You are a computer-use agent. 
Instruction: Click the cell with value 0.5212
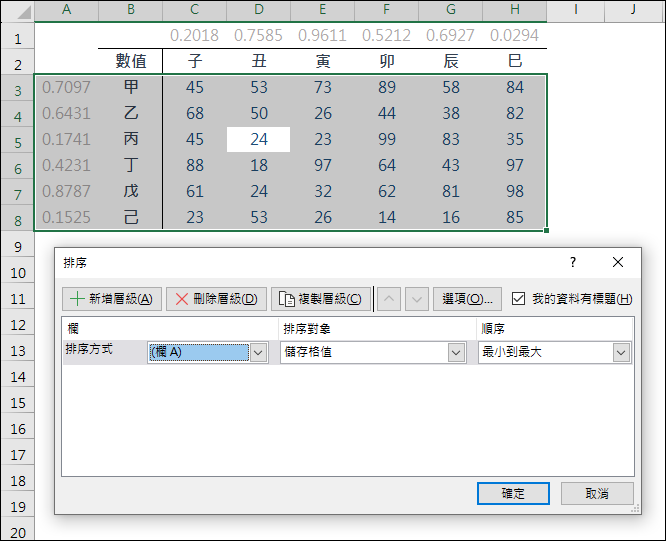coord(387,35)
